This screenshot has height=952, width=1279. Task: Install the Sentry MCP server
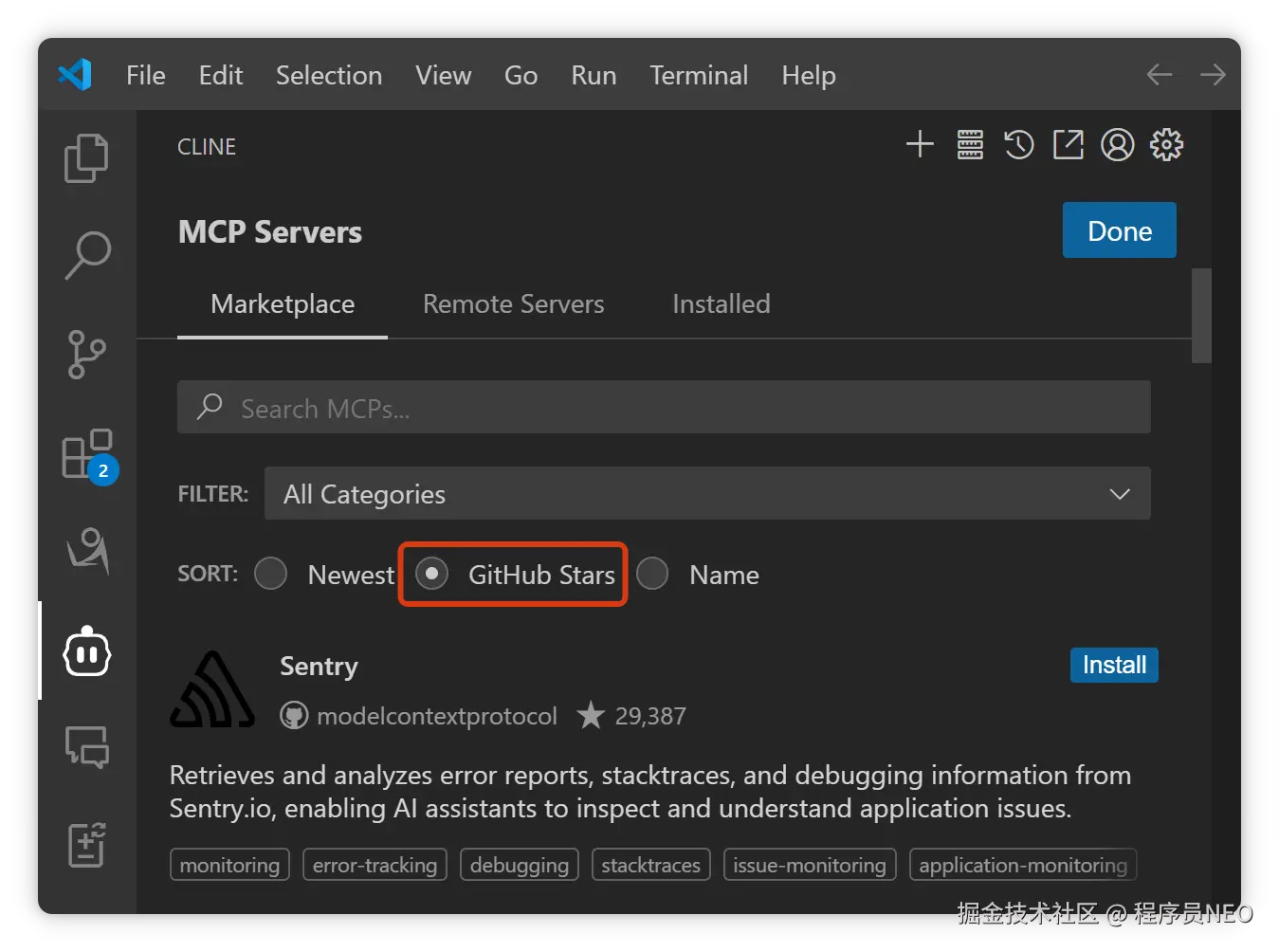(1114, 665)
